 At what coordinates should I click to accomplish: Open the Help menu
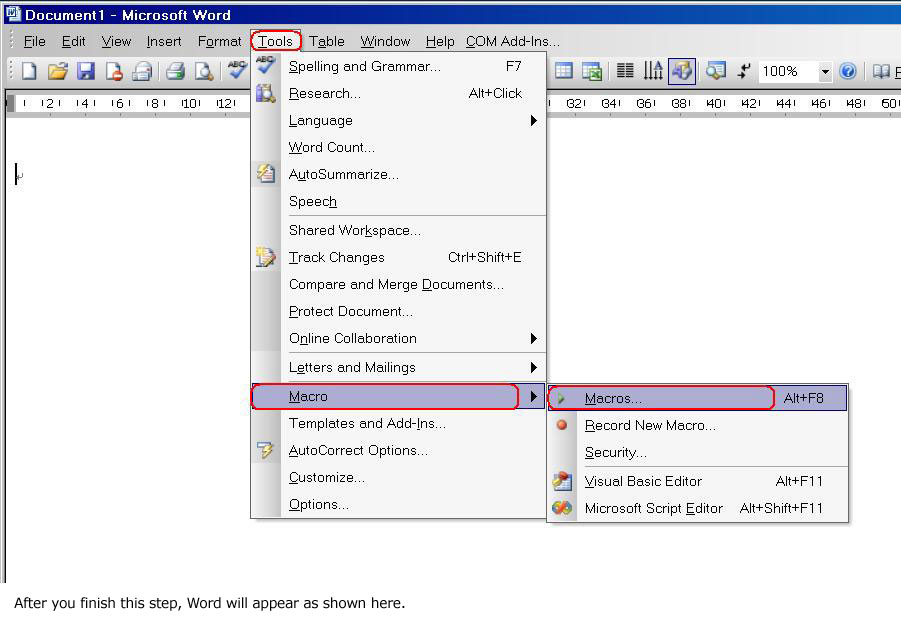[440, 41]
